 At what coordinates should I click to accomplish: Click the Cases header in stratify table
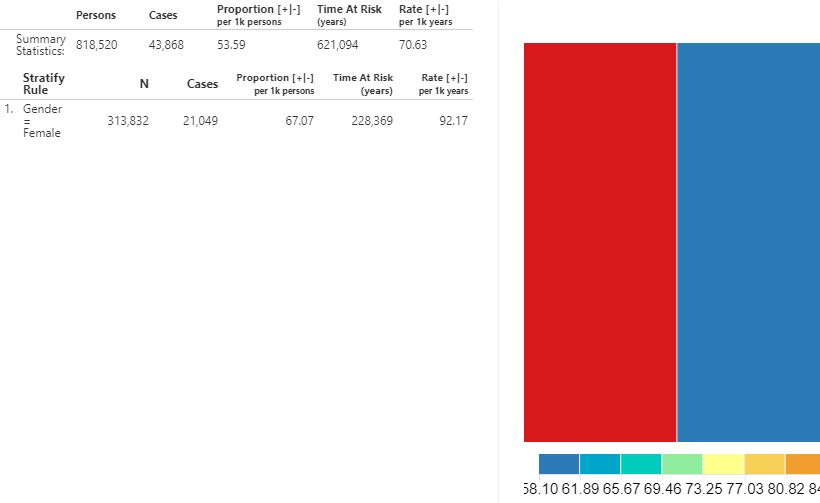pos(202,84)
